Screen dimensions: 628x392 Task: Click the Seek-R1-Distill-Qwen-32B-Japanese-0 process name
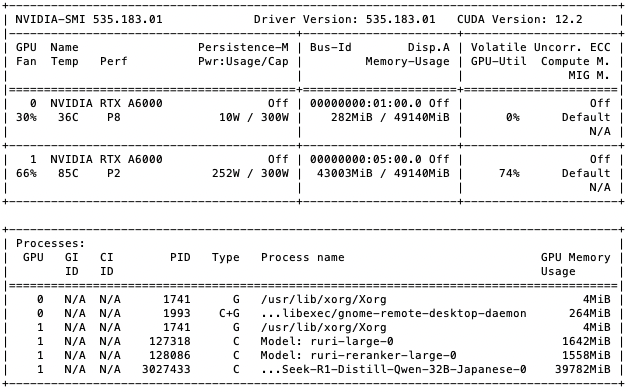394,369
